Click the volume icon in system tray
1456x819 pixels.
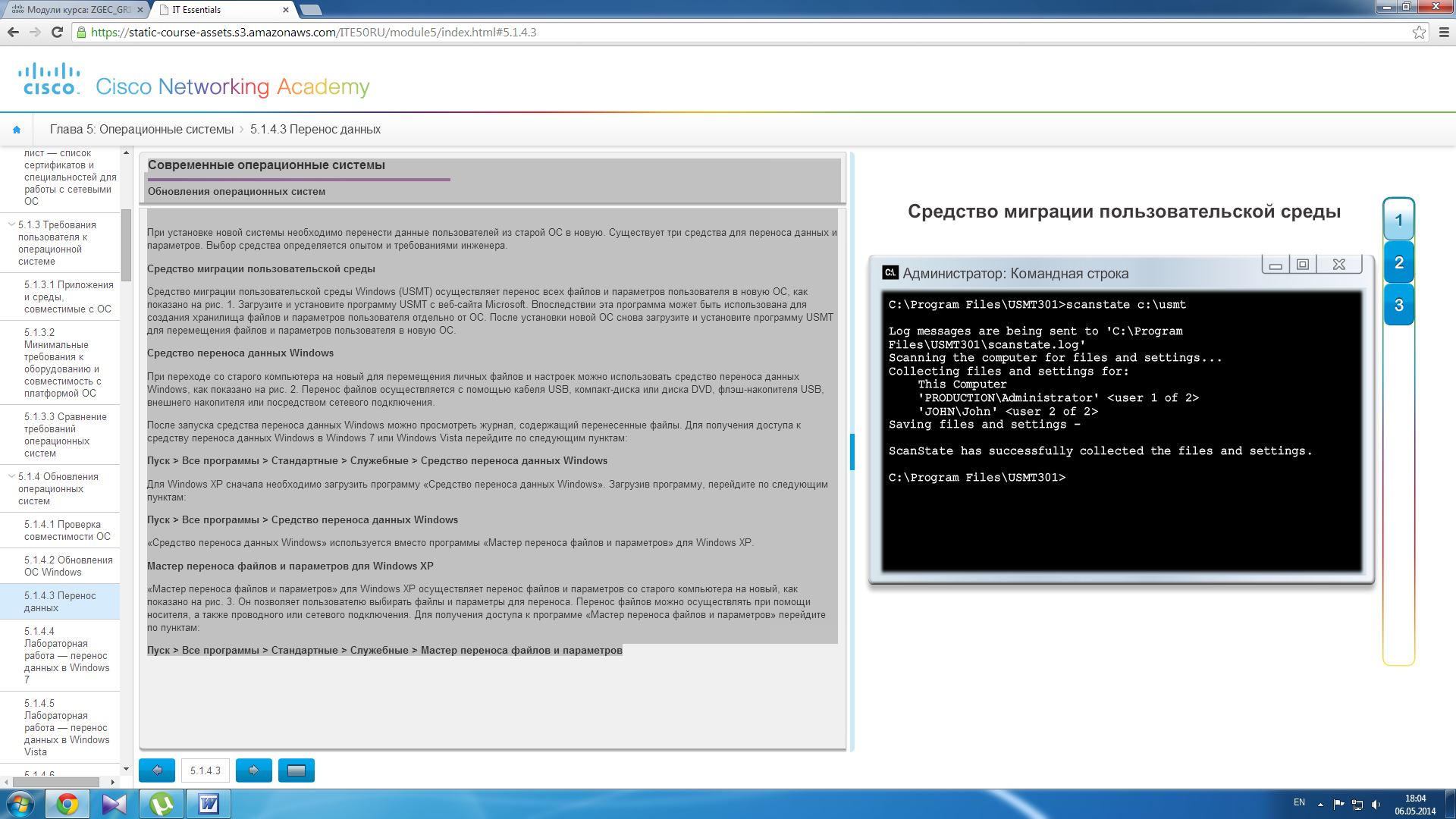(1376, 804)
